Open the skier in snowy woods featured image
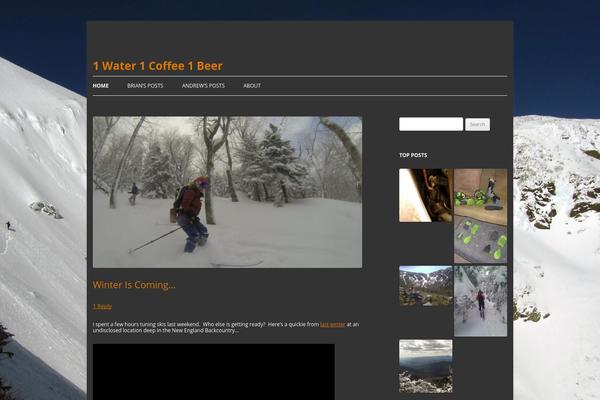The width and height of the screenshot is (600, 400). 227,192
